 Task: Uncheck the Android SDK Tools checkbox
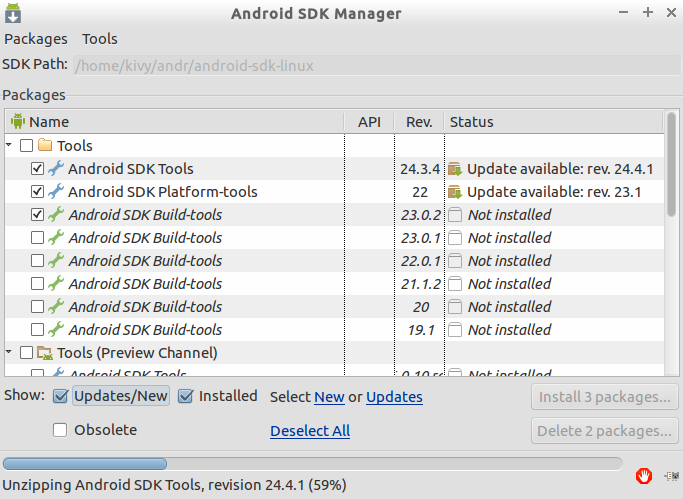tap(37, 169)
